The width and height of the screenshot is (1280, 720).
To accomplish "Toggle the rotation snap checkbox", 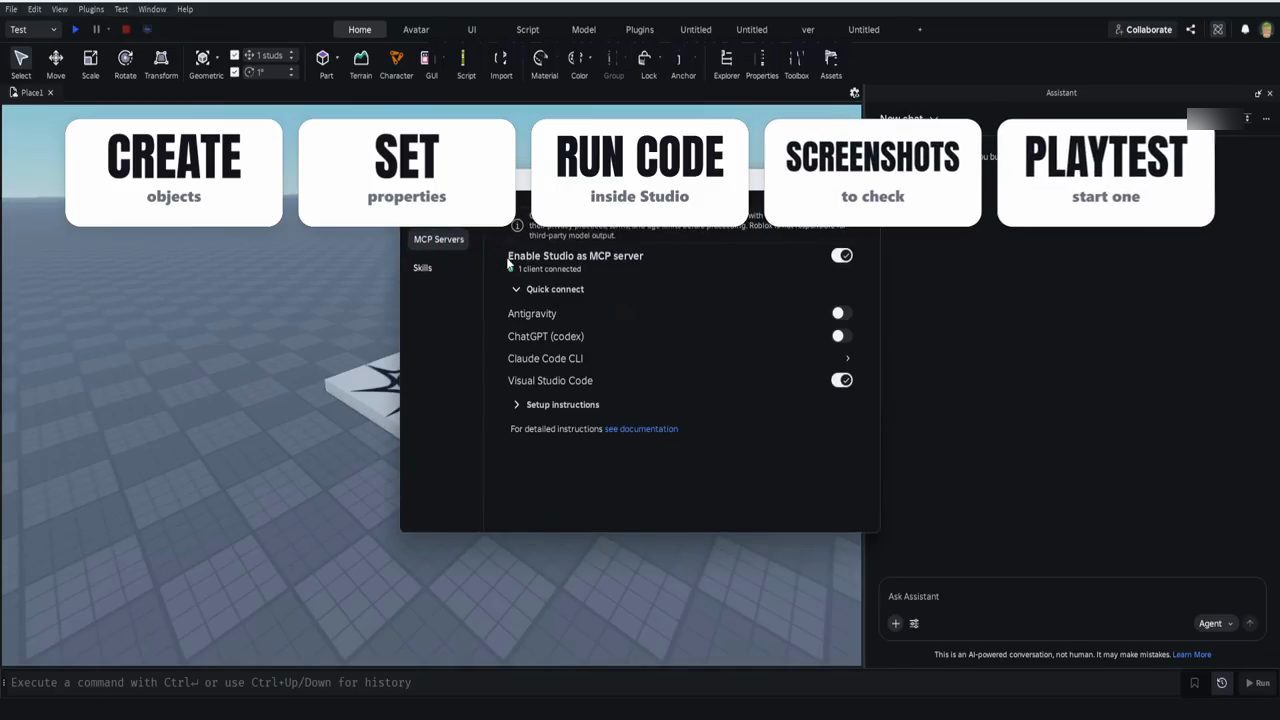I will [x=235, y=72].
